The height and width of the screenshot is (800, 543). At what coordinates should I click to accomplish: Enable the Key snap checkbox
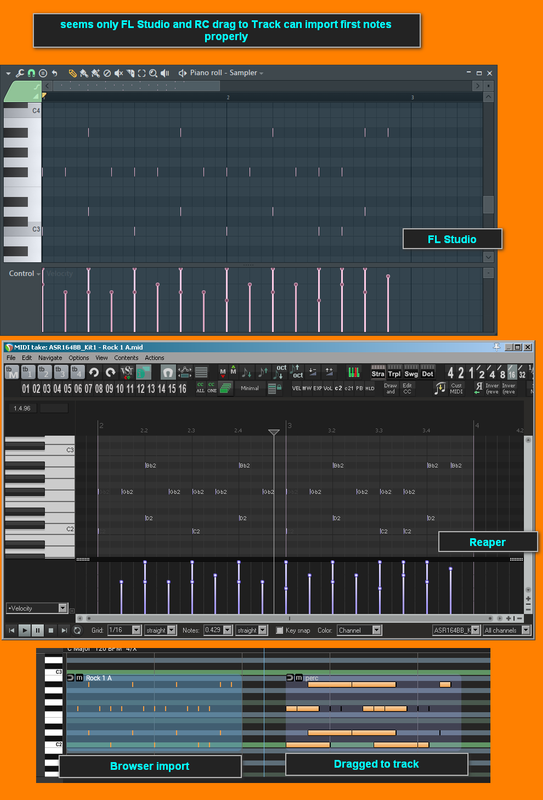(x=279, y=631)
